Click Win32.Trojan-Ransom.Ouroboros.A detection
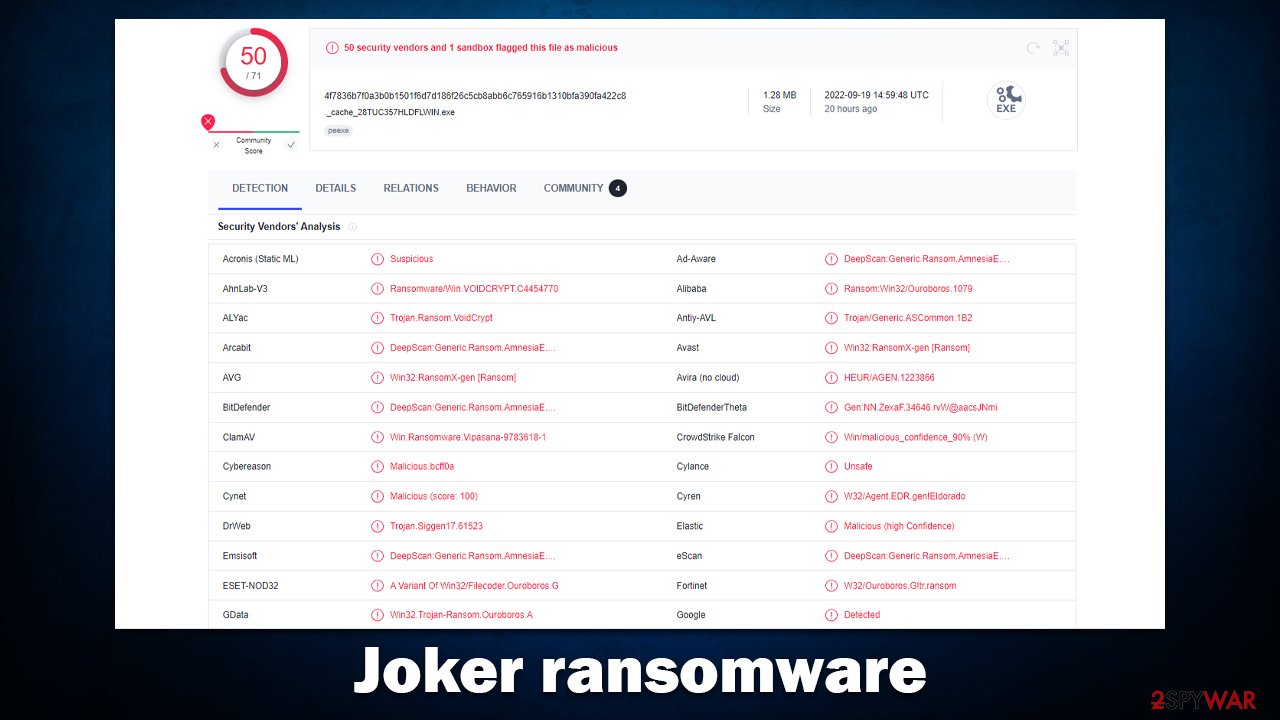The width and height of the screenshot is (1280, 720). coord(461,615)
